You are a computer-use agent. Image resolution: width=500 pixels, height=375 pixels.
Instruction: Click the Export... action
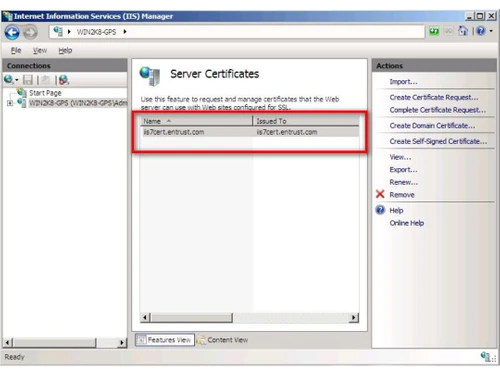click(x=403, y=170)
